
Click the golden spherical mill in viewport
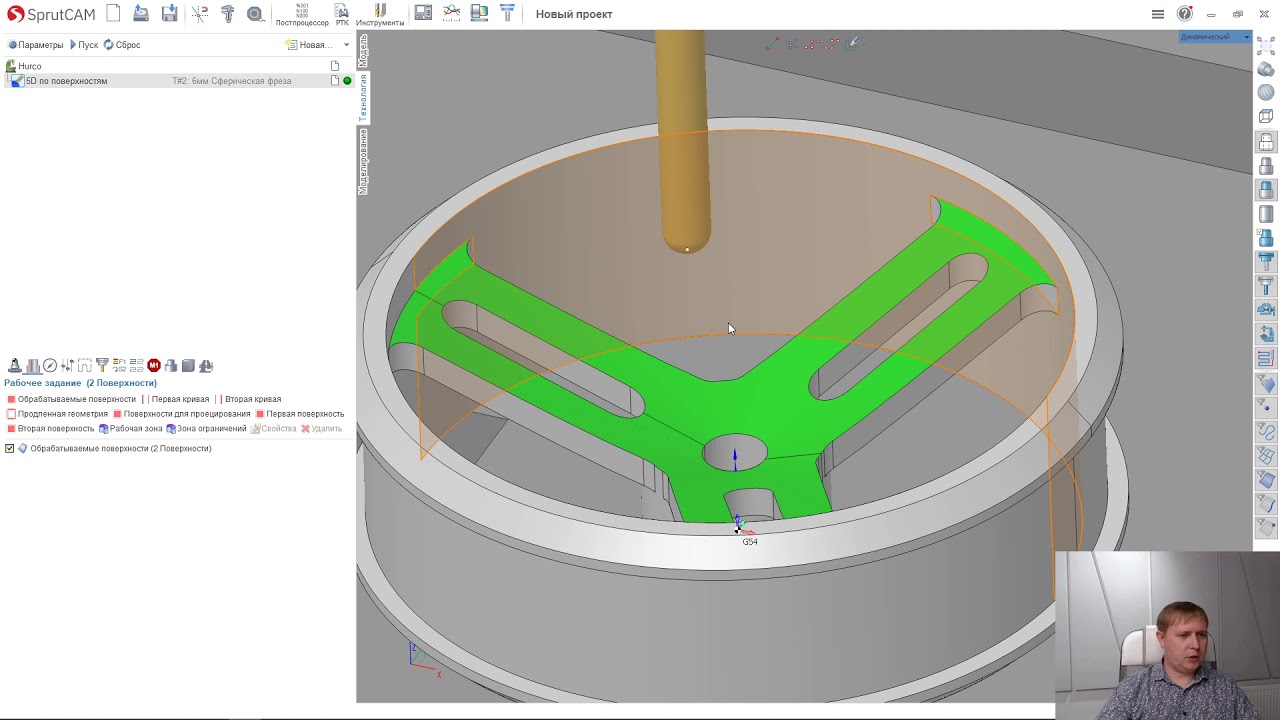pos(684,140)
